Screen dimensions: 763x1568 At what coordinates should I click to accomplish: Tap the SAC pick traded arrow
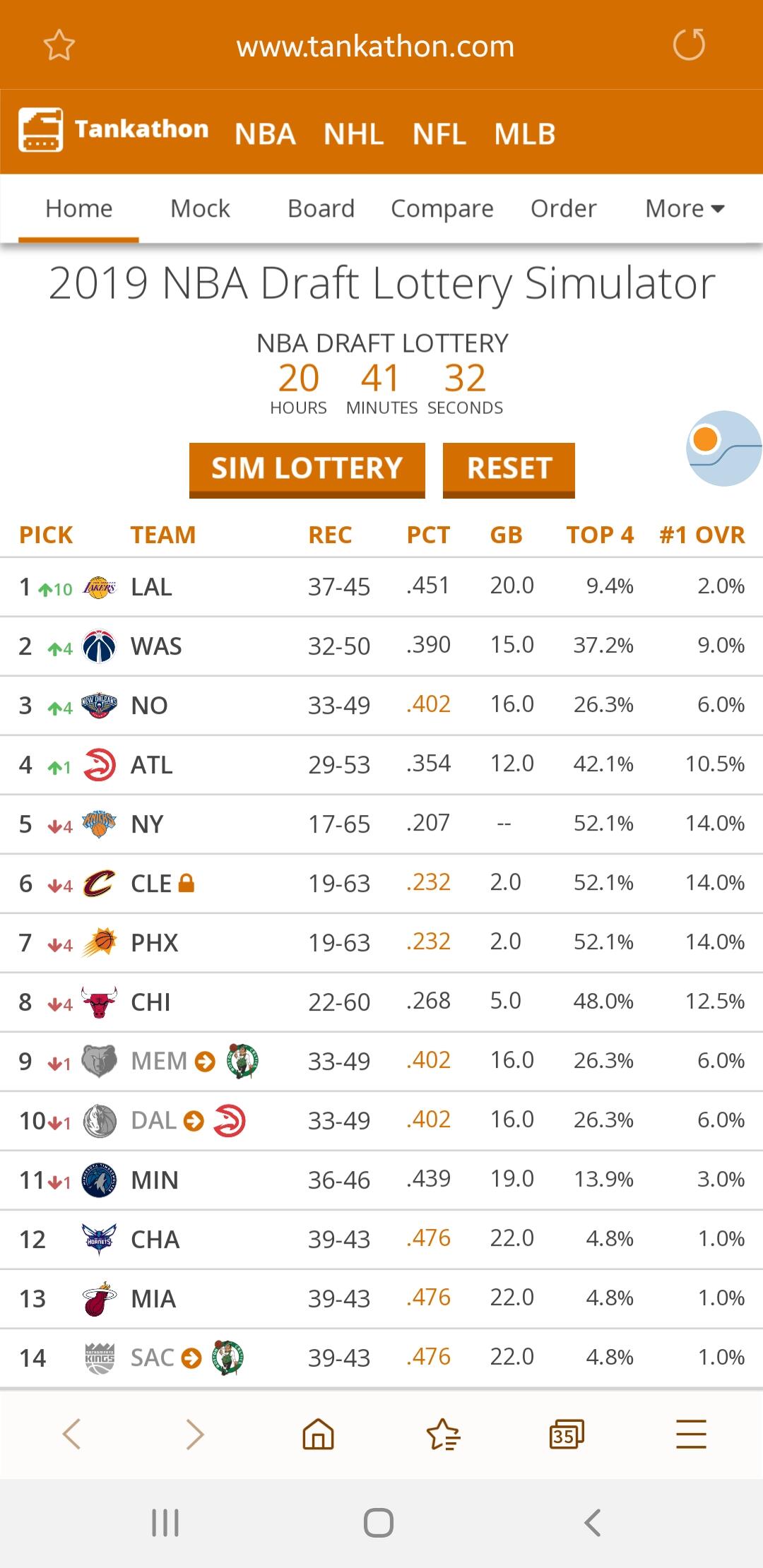coord(191,1358)
